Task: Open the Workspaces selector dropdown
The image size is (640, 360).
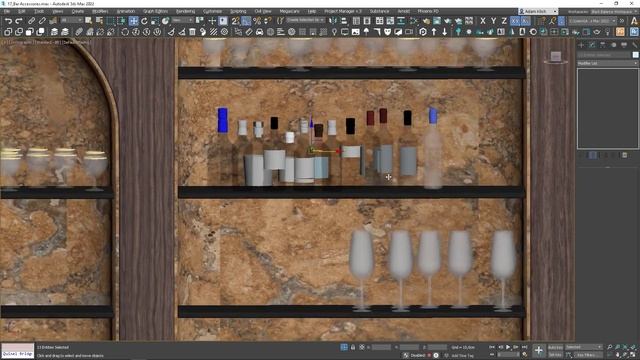Action: (x=614, y=11)
